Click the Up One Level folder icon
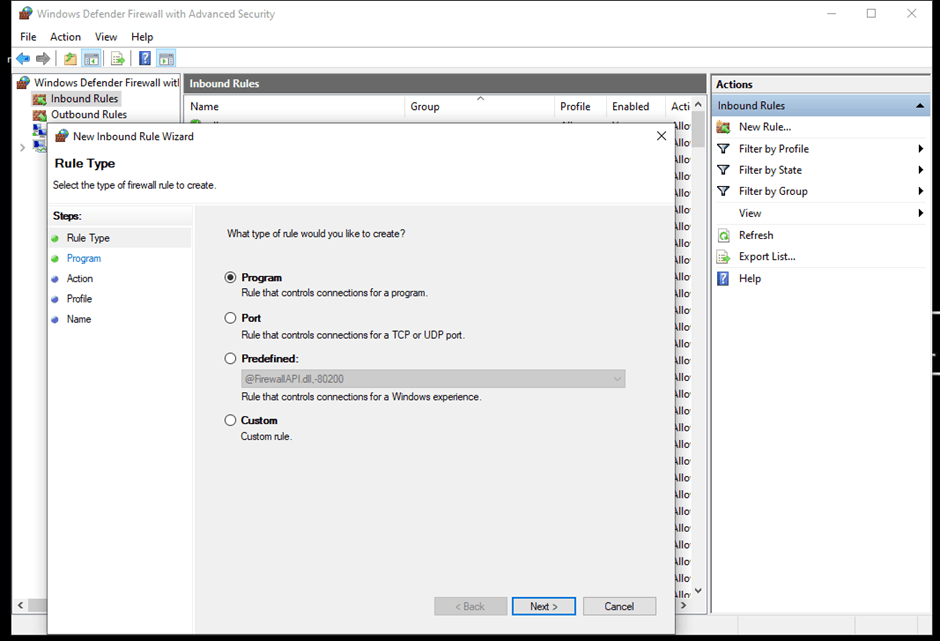This screenshot has height=641, width=940. [x=70, y=59]
